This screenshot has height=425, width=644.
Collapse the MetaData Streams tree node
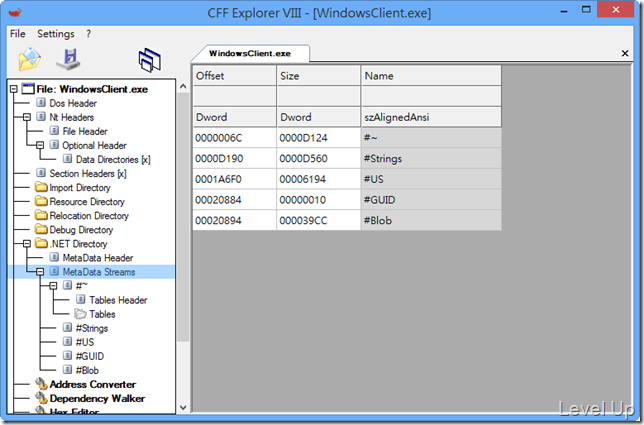40,272
